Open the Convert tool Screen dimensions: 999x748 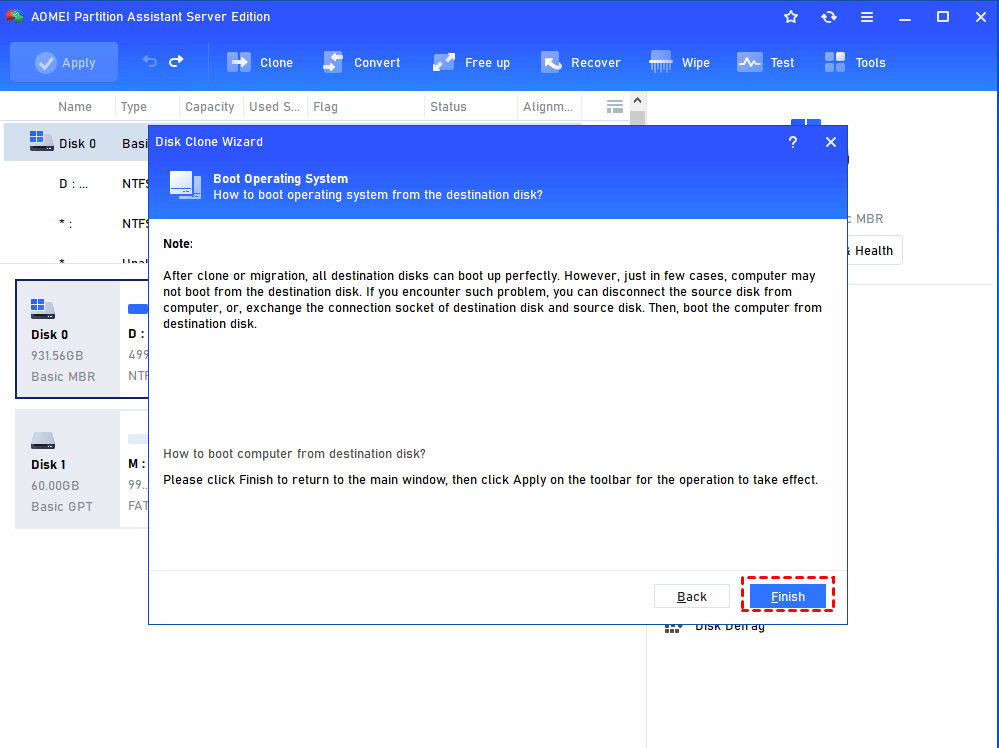[x=362, y=62]
